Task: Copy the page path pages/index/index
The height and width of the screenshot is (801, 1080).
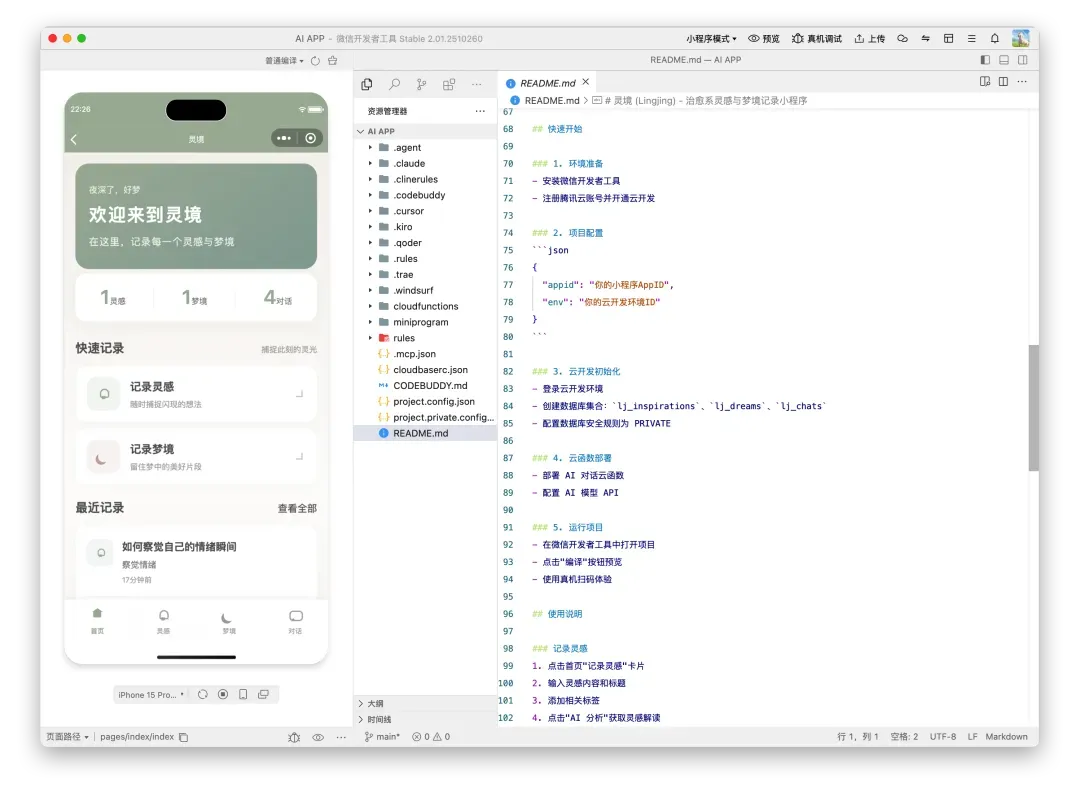Action: (183, 737)
